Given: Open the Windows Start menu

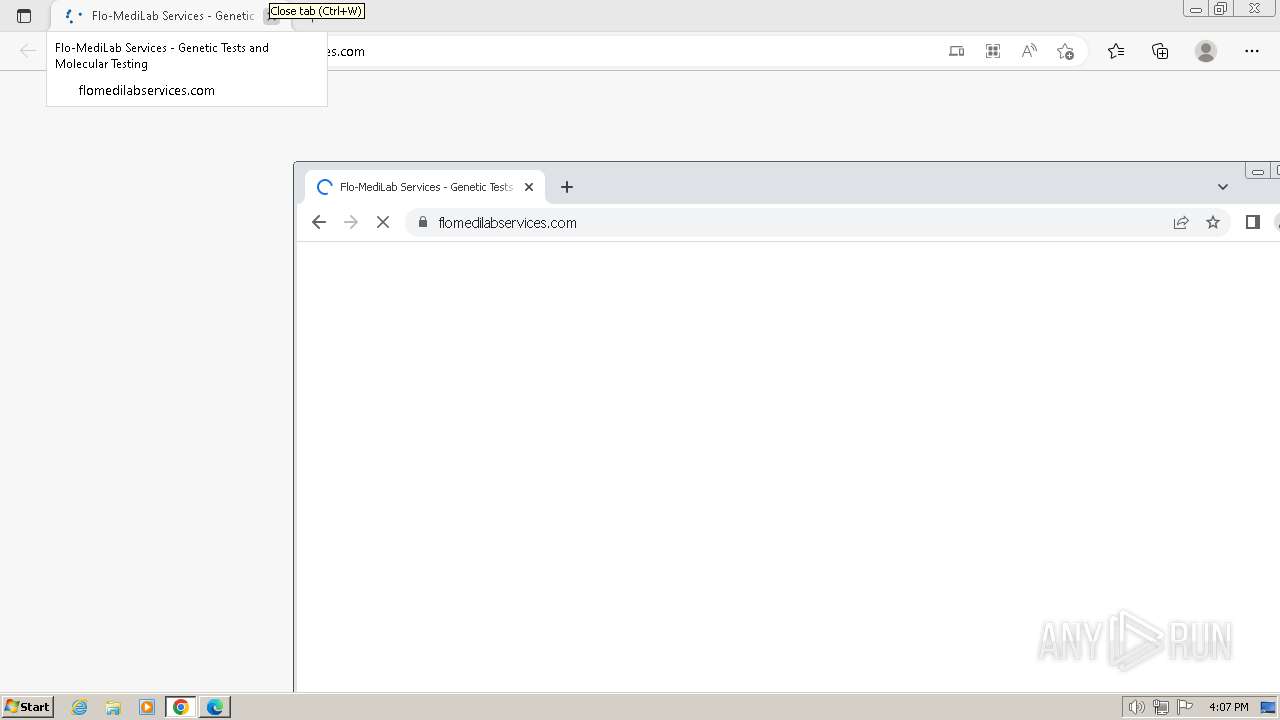Looking at the screenshot, I should point(27,706).
